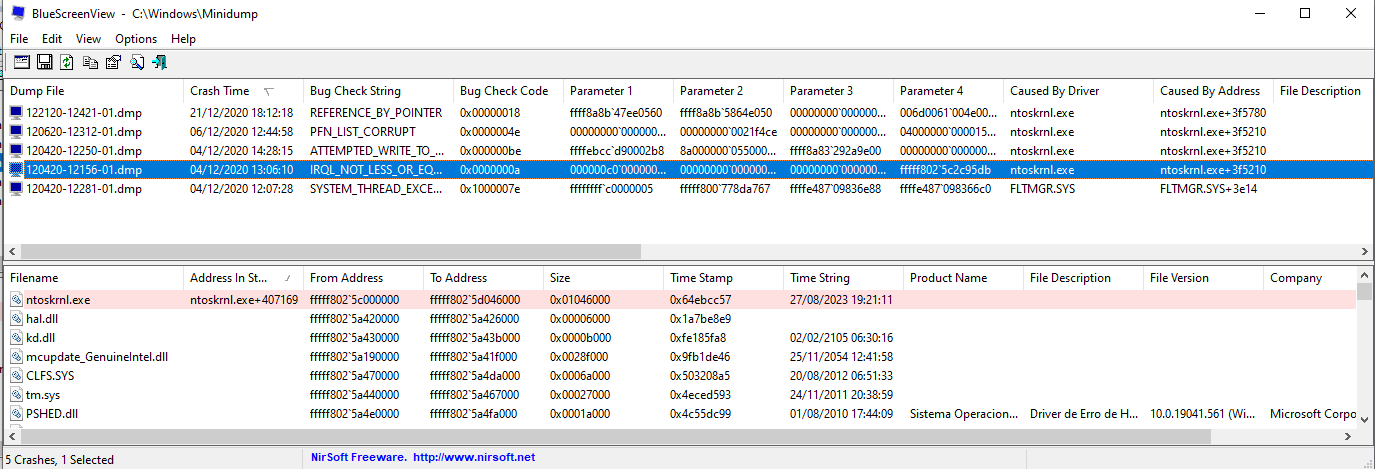Click the Find magnifier toolbar icon

(136, 62)
